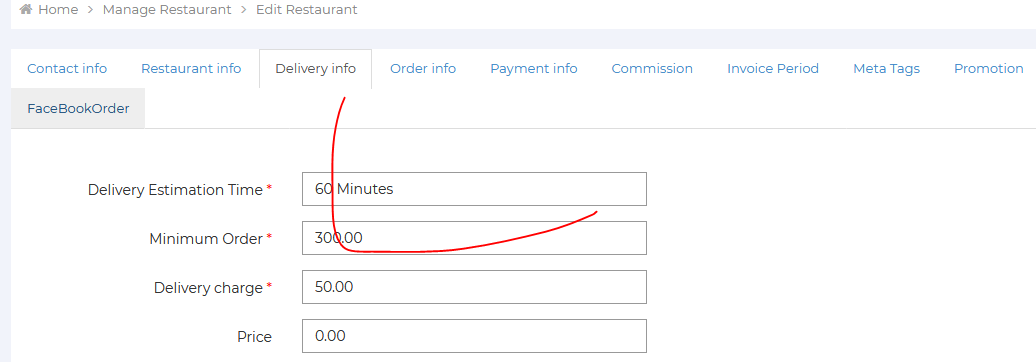1036x362 pixels.
Task: Switch to the Contact info tab
Action: [67, 69]
